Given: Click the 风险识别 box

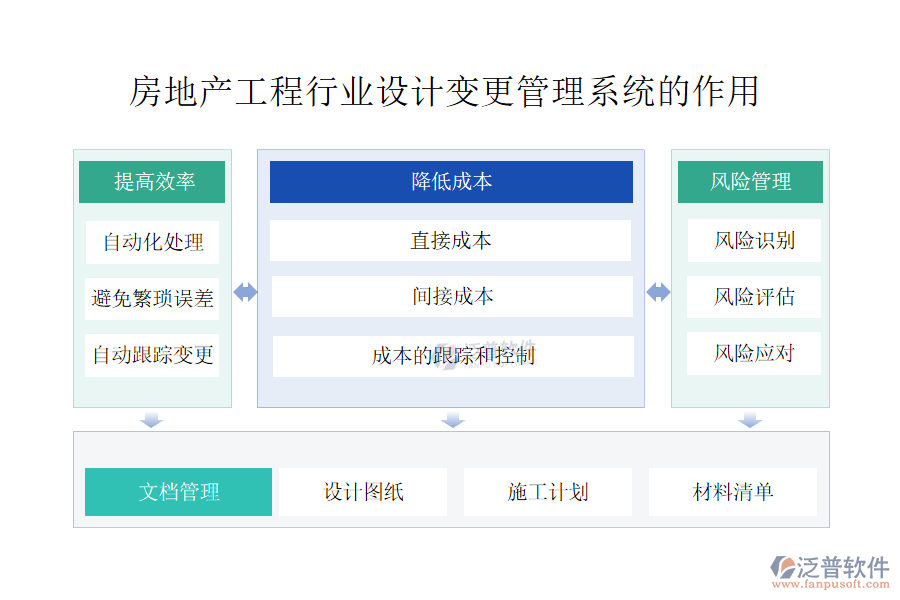Looking at the screenshot, I should [x=754, y=241].
